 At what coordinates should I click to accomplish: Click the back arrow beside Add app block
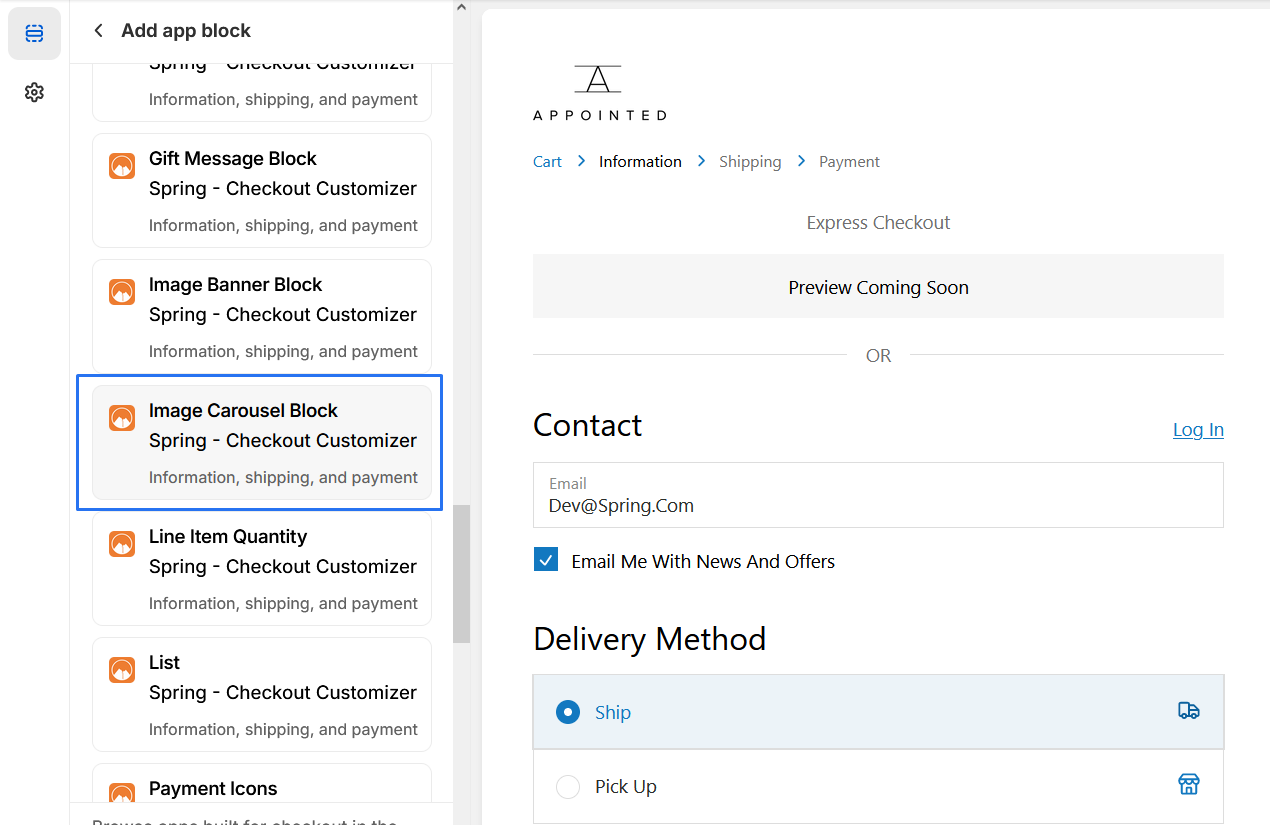[x=98, y=31]
